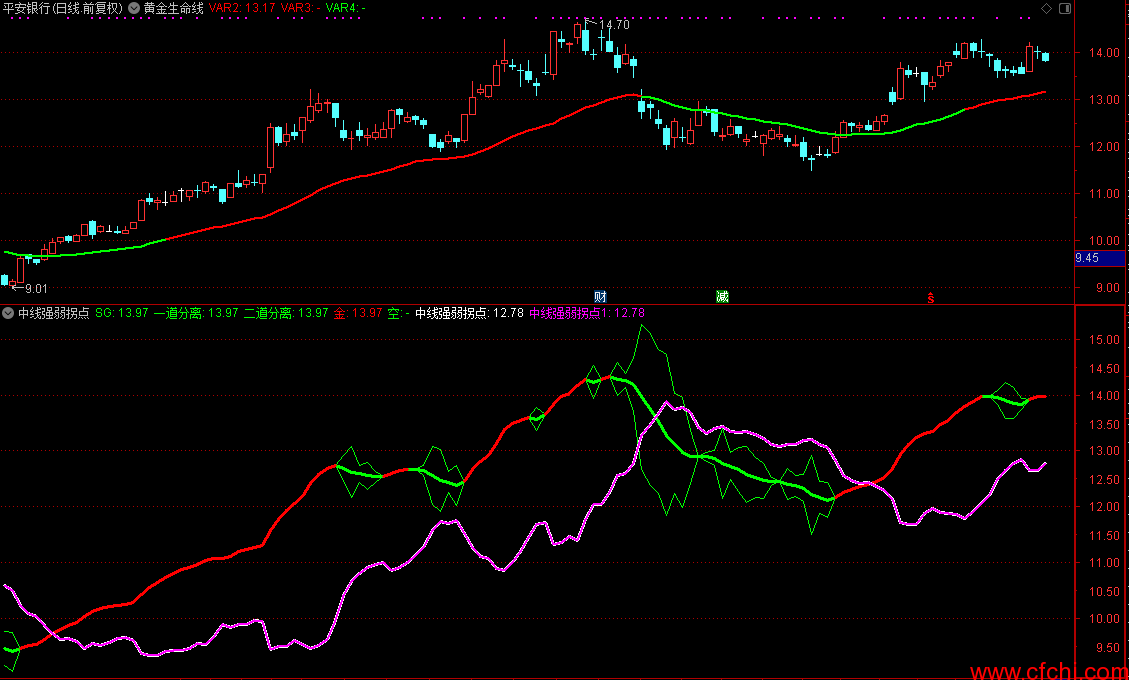Open the 中线强弱拐点 indicator dropdown arrow
The width and height of the screenshot is (1129, 680).
click(8, 313)
